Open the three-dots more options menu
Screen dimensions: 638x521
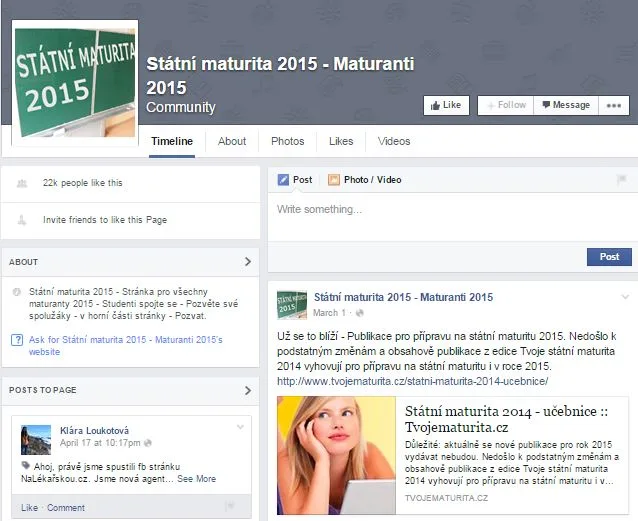pos(614,105)
